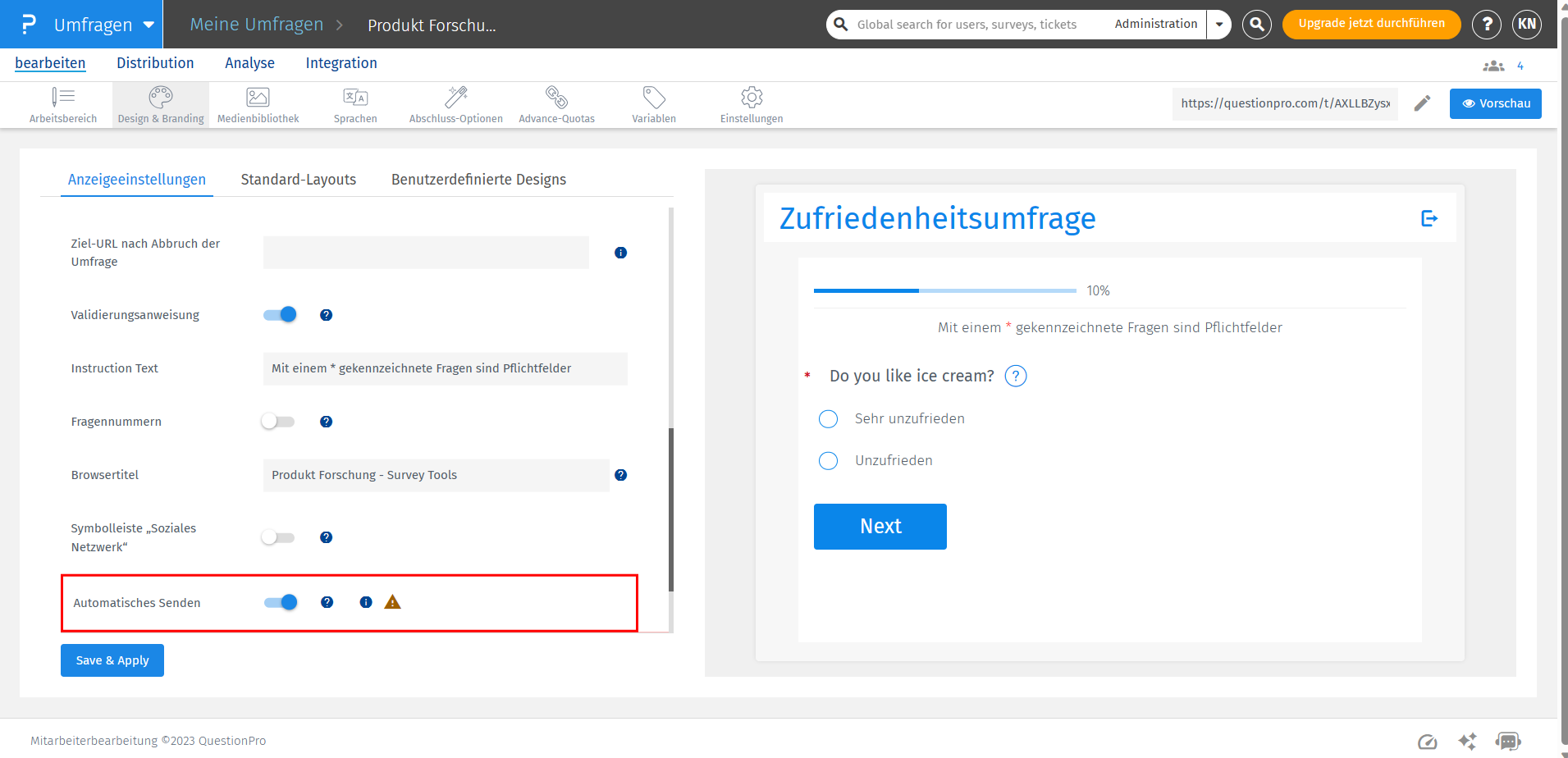Click info icon beside Ziel-URL field
The image size is (1568, 758).
point(620,253)
